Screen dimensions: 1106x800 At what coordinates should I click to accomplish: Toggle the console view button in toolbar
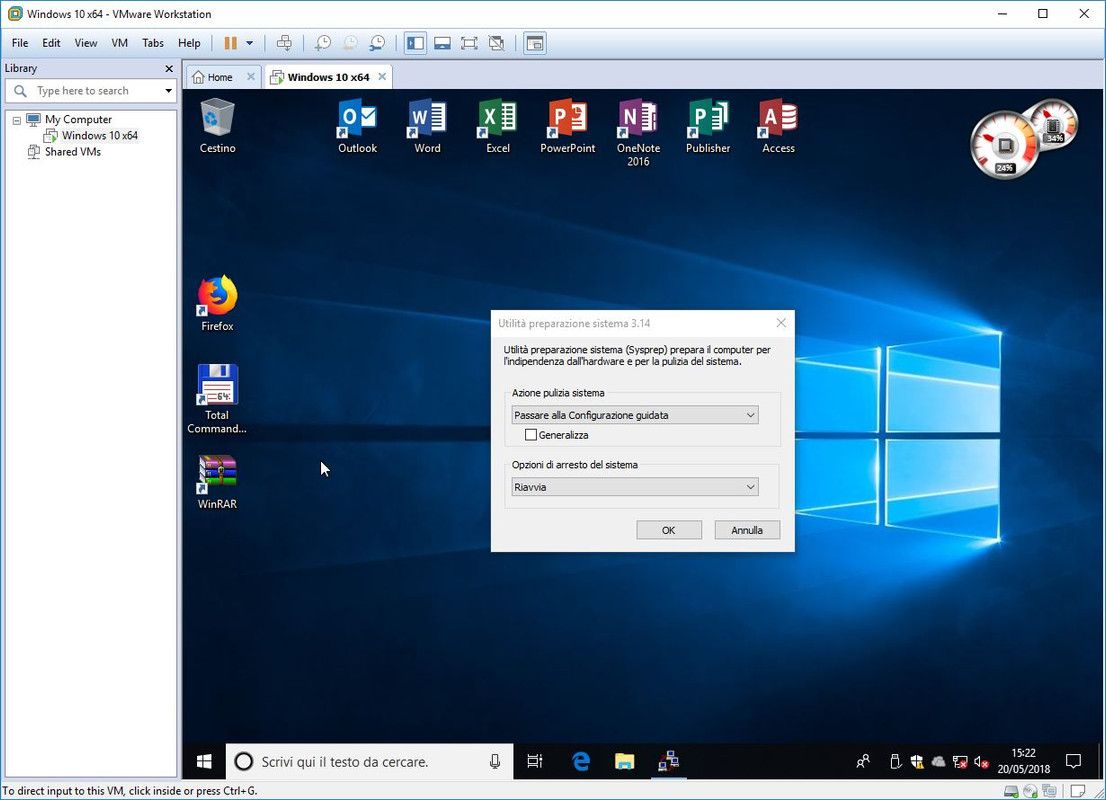(535, 43)
